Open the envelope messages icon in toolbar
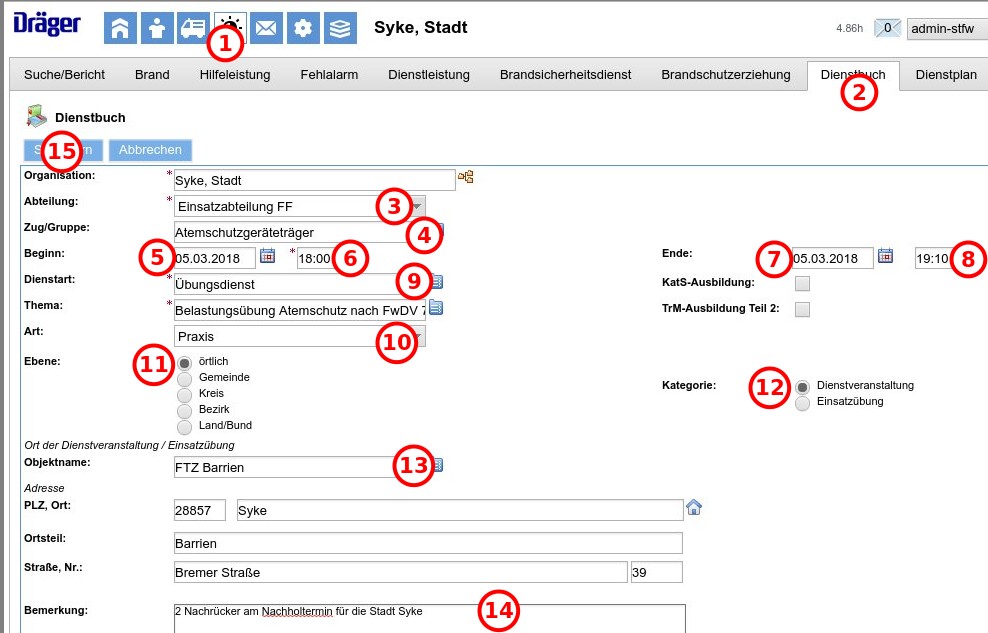 tap(266, 28)
